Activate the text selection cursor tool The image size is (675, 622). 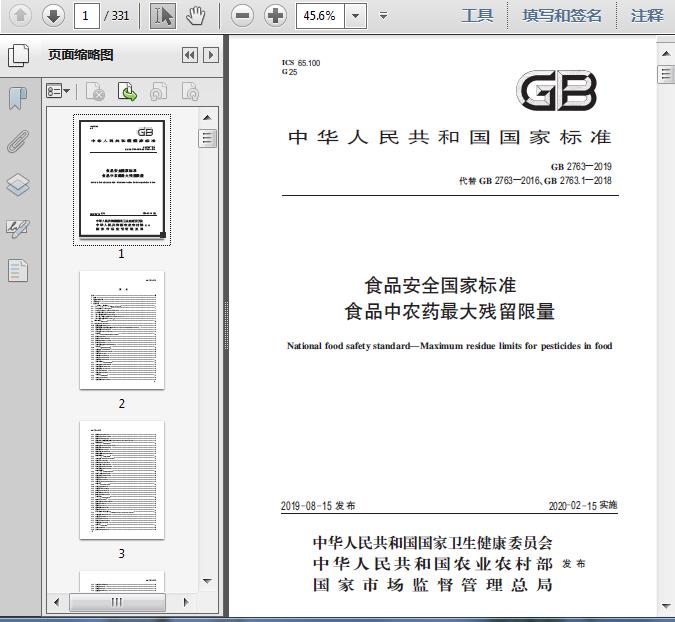[x=163, y=16]
